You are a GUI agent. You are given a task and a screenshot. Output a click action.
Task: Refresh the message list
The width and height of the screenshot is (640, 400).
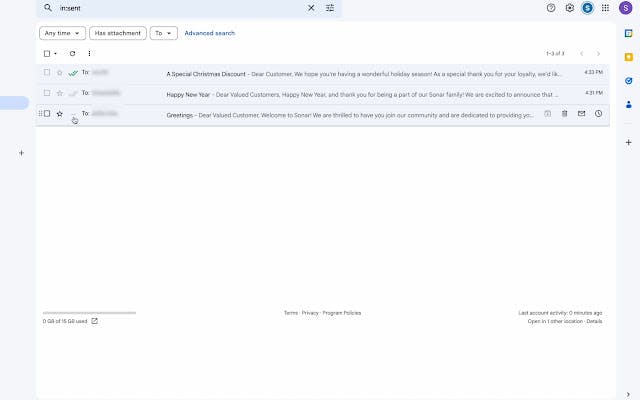point(72,53)
